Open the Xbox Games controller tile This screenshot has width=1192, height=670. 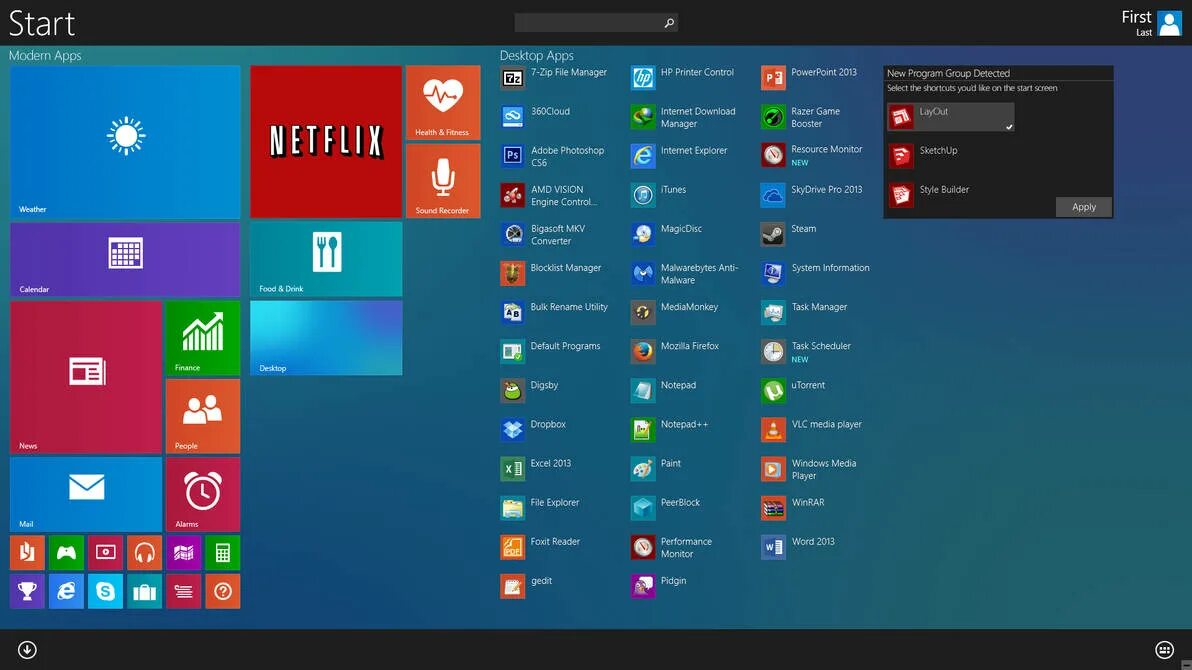(66, 553)
